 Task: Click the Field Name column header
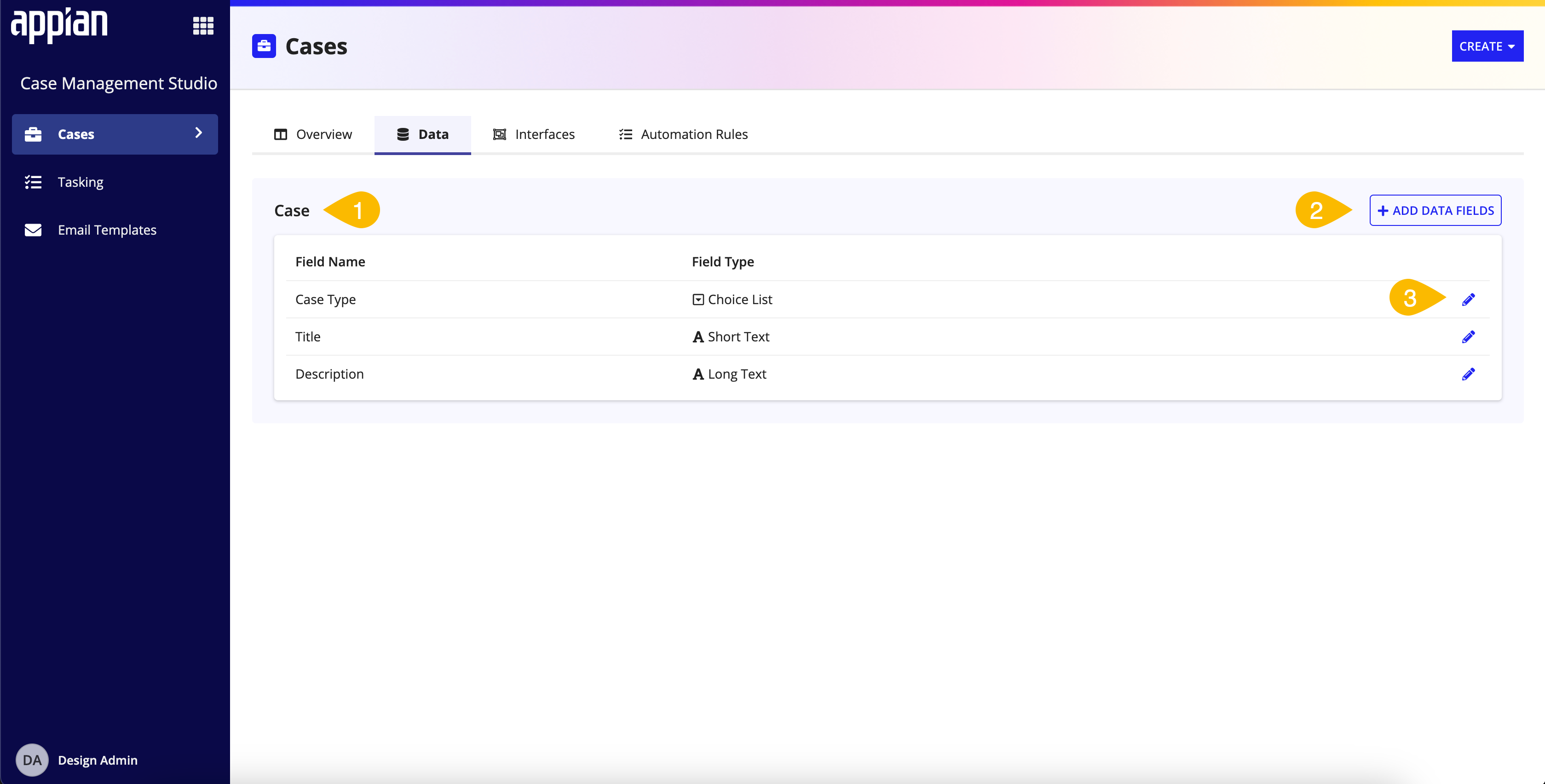(330, 261)
